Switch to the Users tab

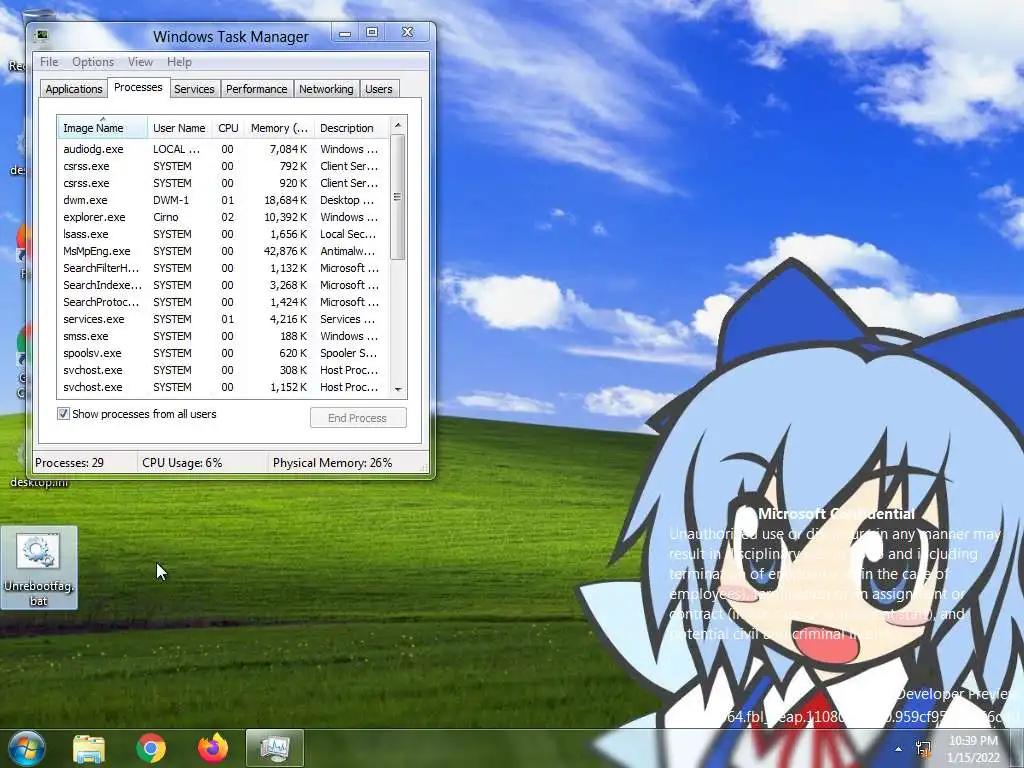tap(379, 89)
